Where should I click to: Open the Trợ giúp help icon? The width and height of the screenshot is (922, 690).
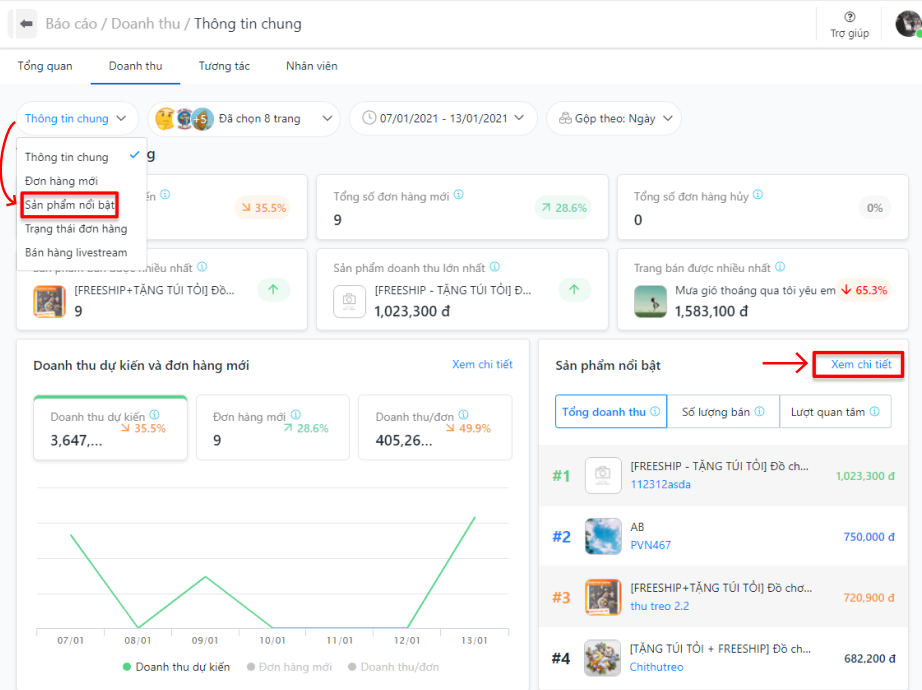(x=849, y=16)
